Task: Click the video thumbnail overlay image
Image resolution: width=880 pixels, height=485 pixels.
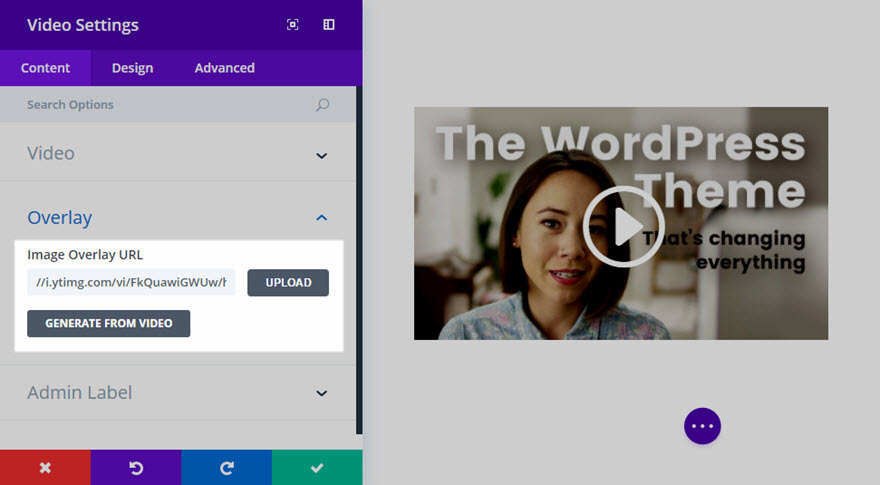Action: pos(621,223)
